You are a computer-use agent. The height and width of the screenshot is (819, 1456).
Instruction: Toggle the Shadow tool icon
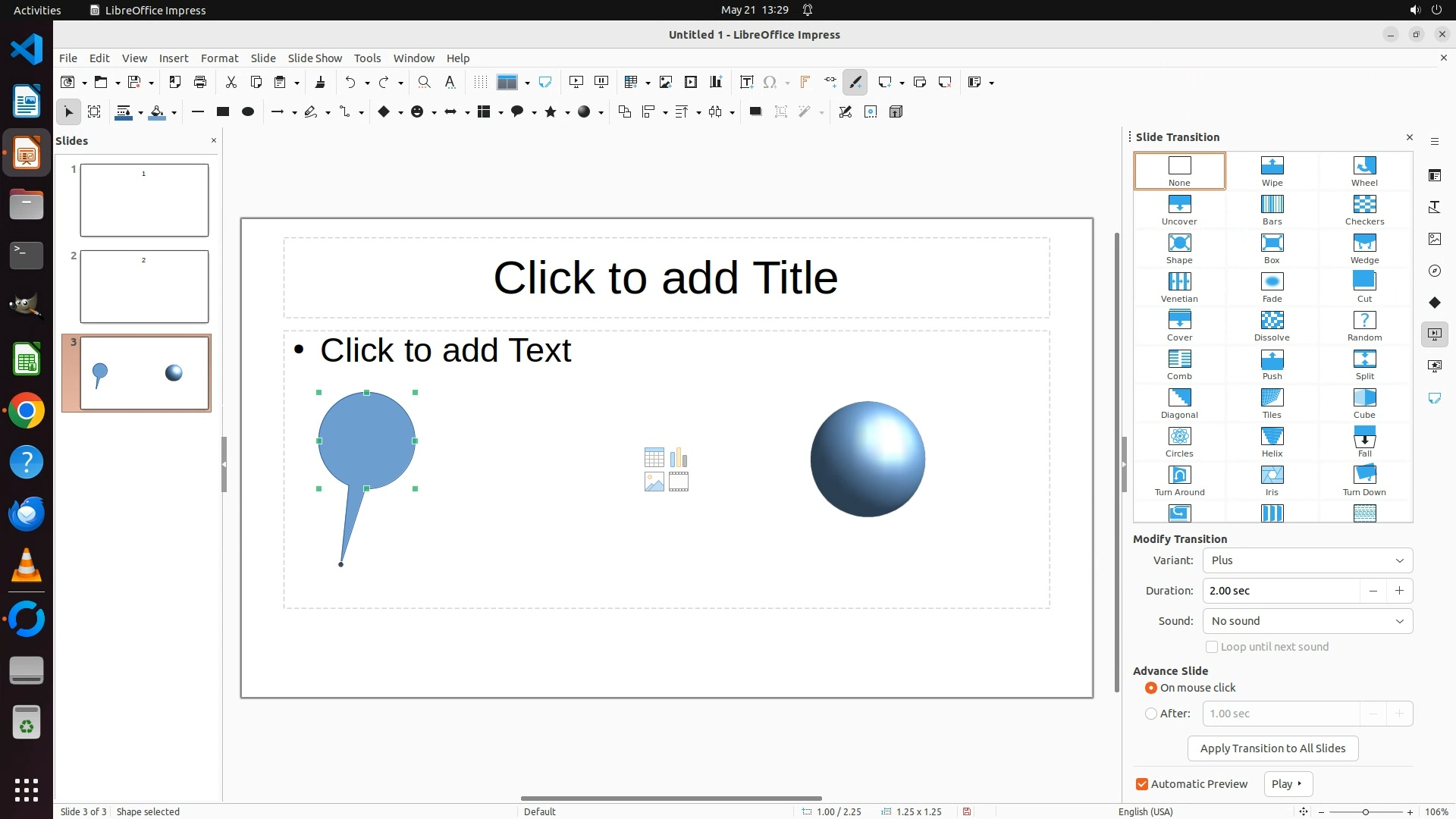[755, 112]
